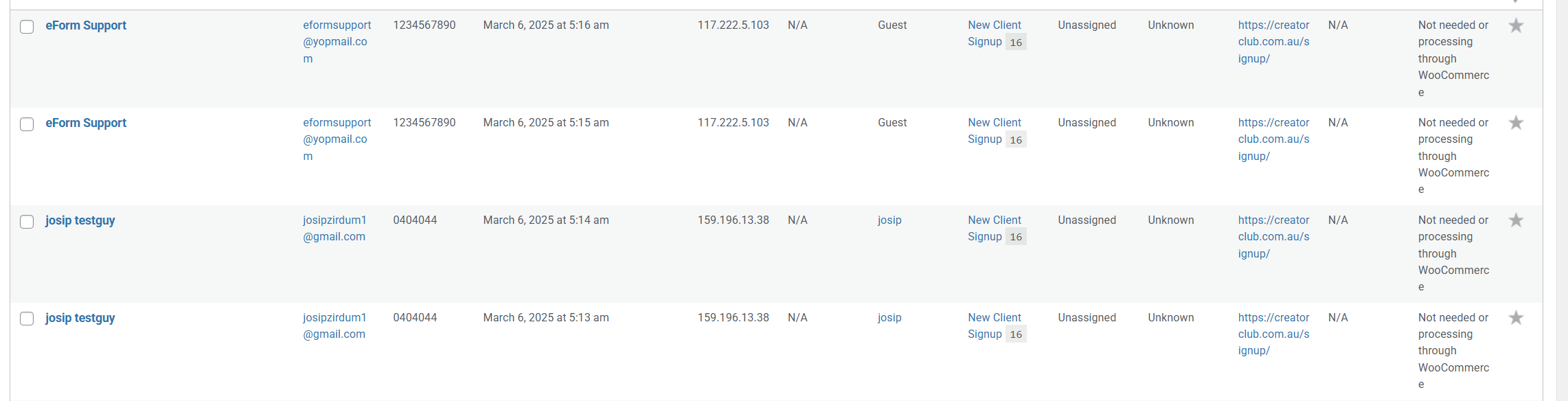Select checkbox for 5:15 am eForm Support row
Screen dimensions: 1568x401
pyautogui.click(x=27, y=124)
